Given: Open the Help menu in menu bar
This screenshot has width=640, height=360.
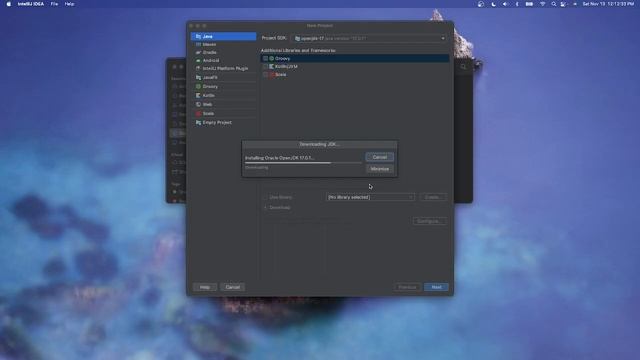Looking at the screenshot, I should point(69,4).
